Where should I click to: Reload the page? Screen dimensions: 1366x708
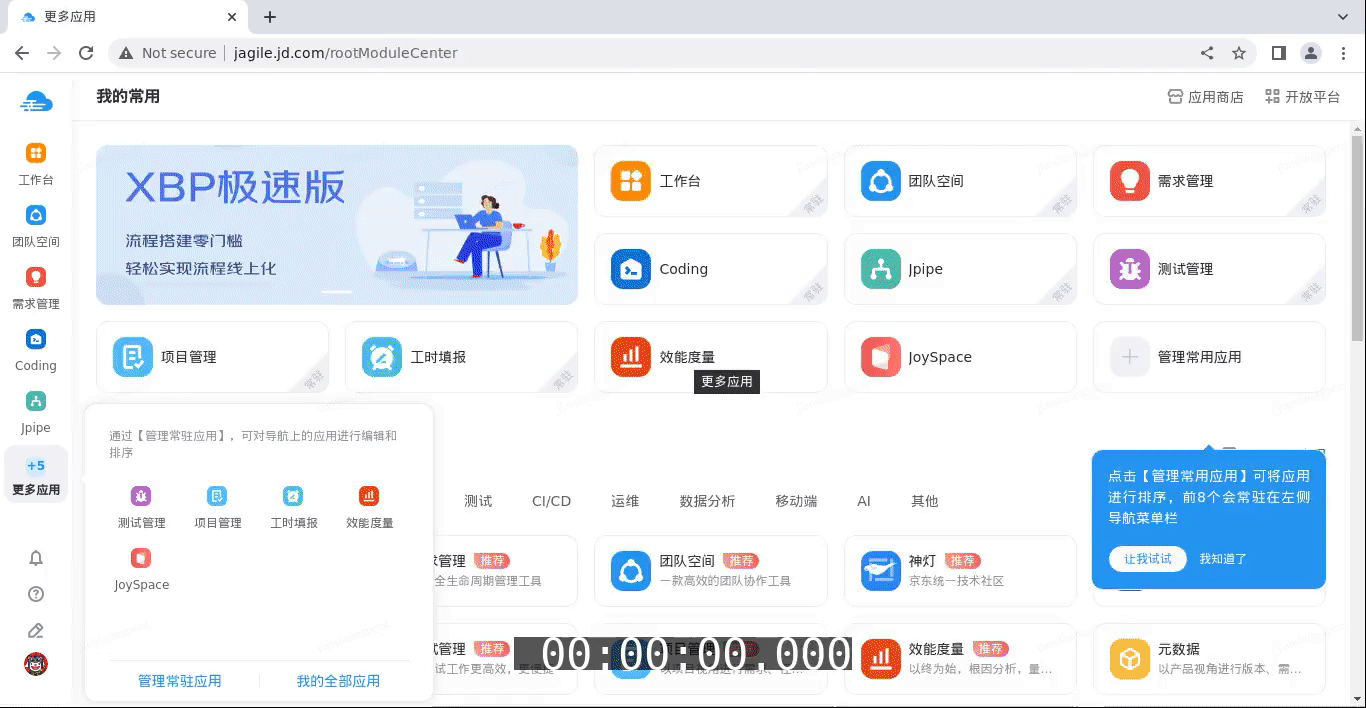(86, 53)
